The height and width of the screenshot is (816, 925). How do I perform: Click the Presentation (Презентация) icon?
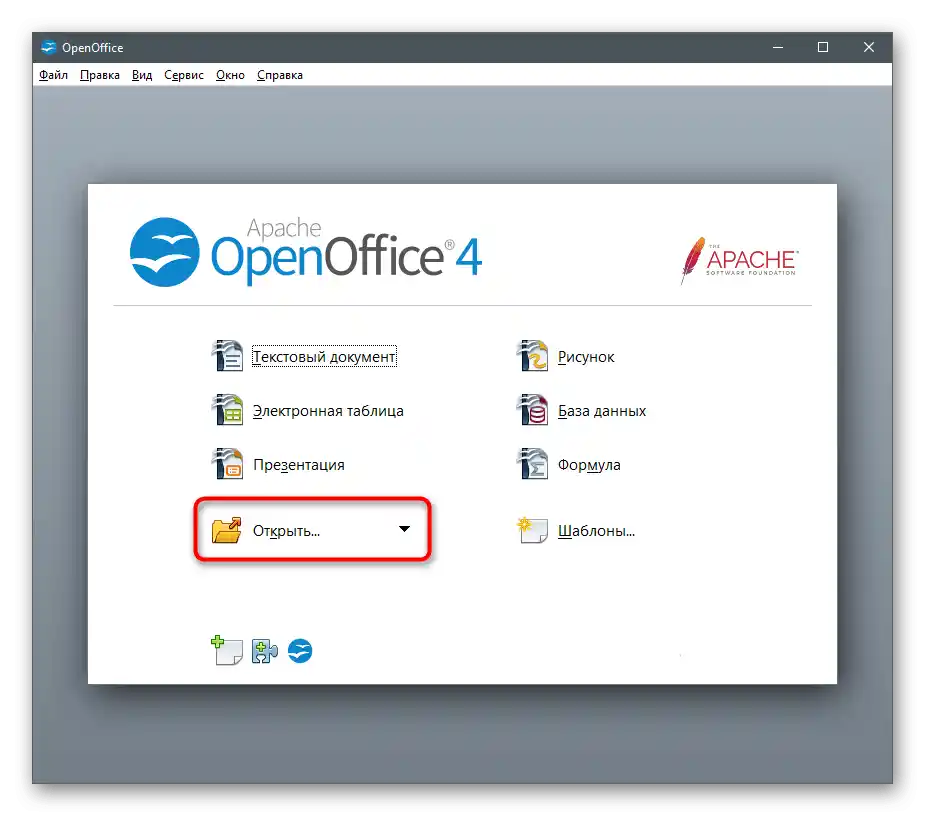pyautogui.click(x=227, y=464)
